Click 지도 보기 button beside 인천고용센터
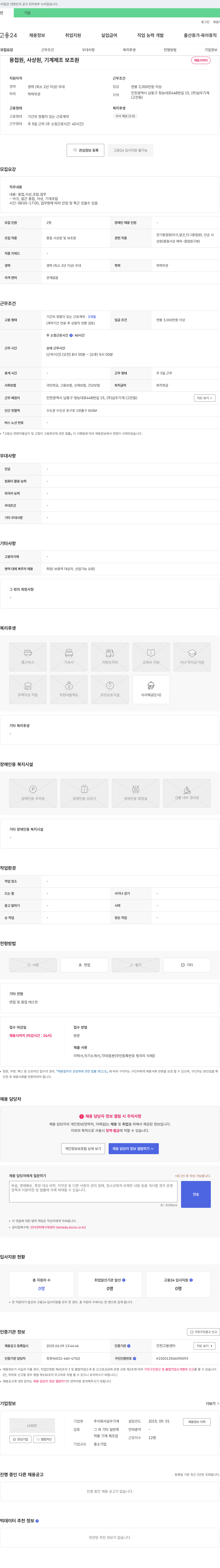220x1568 pixels. tap(204, 1346)
